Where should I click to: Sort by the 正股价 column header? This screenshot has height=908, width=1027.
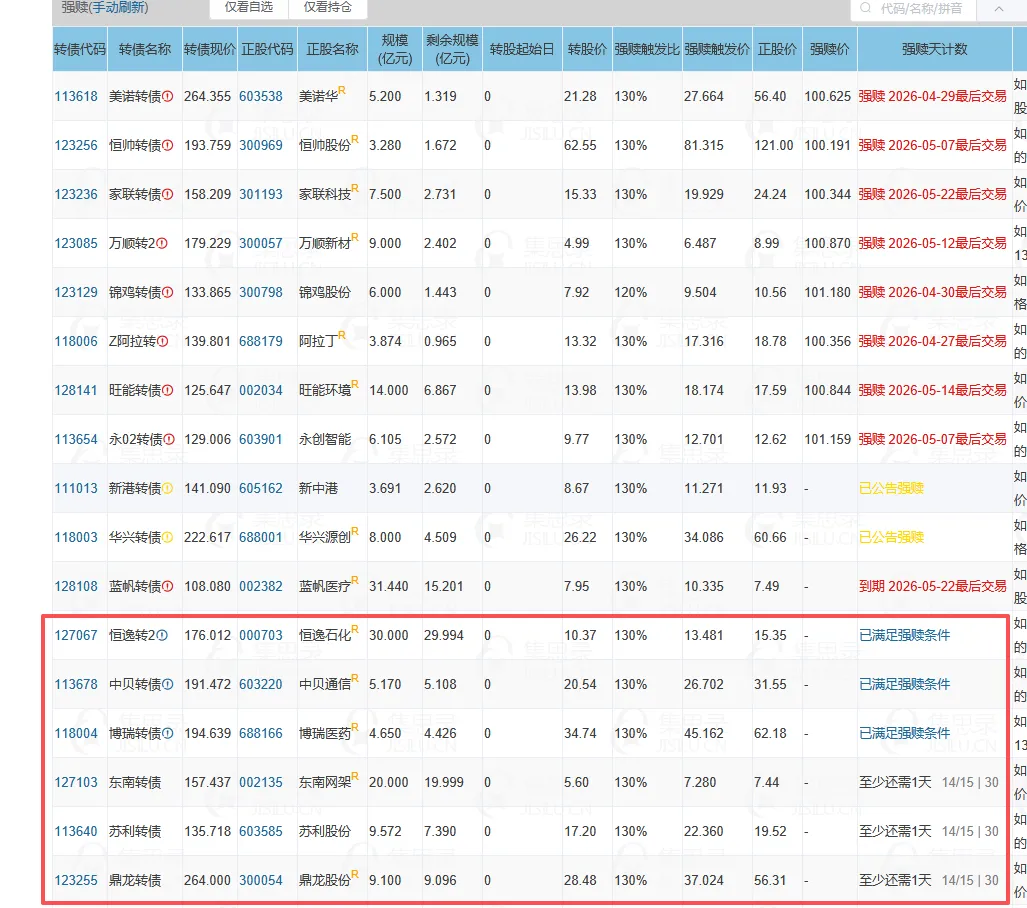click(x=777, y=49)
